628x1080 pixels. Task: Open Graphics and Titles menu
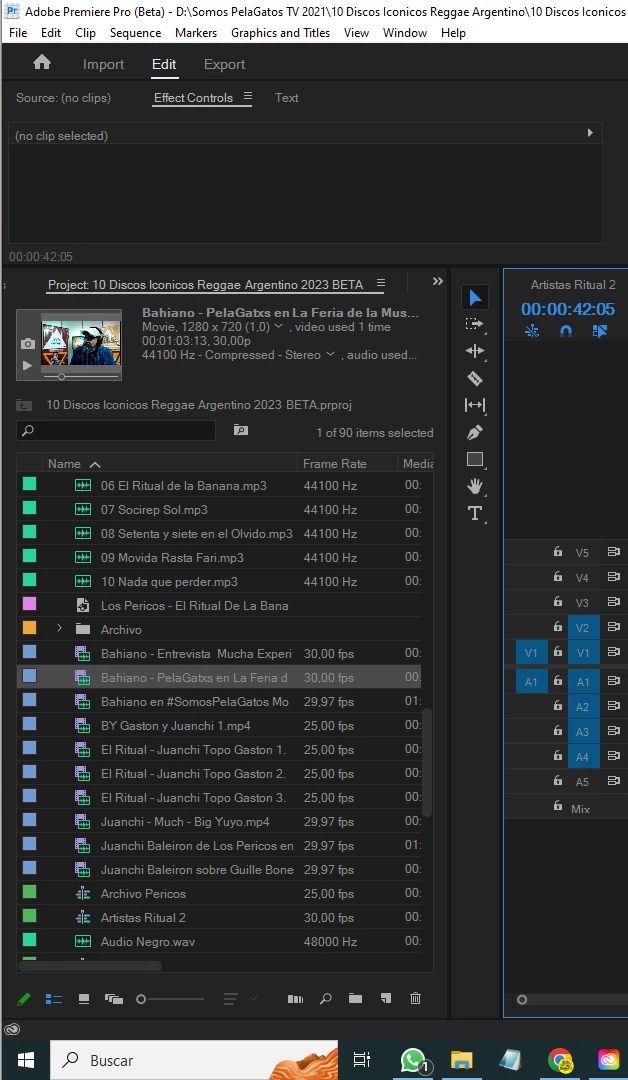coord(280,32)
